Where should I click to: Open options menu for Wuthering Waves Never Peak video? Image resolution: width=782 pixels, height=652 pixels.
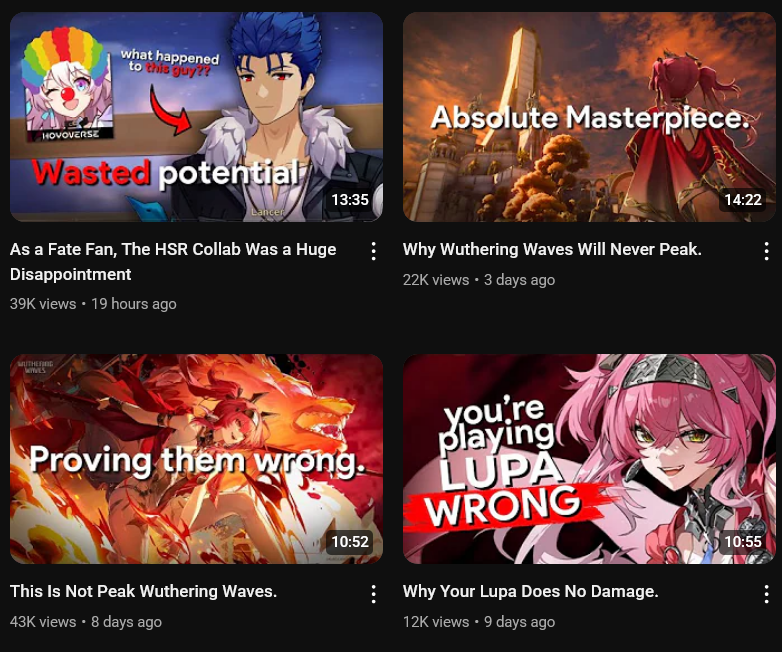pos(767,251)
